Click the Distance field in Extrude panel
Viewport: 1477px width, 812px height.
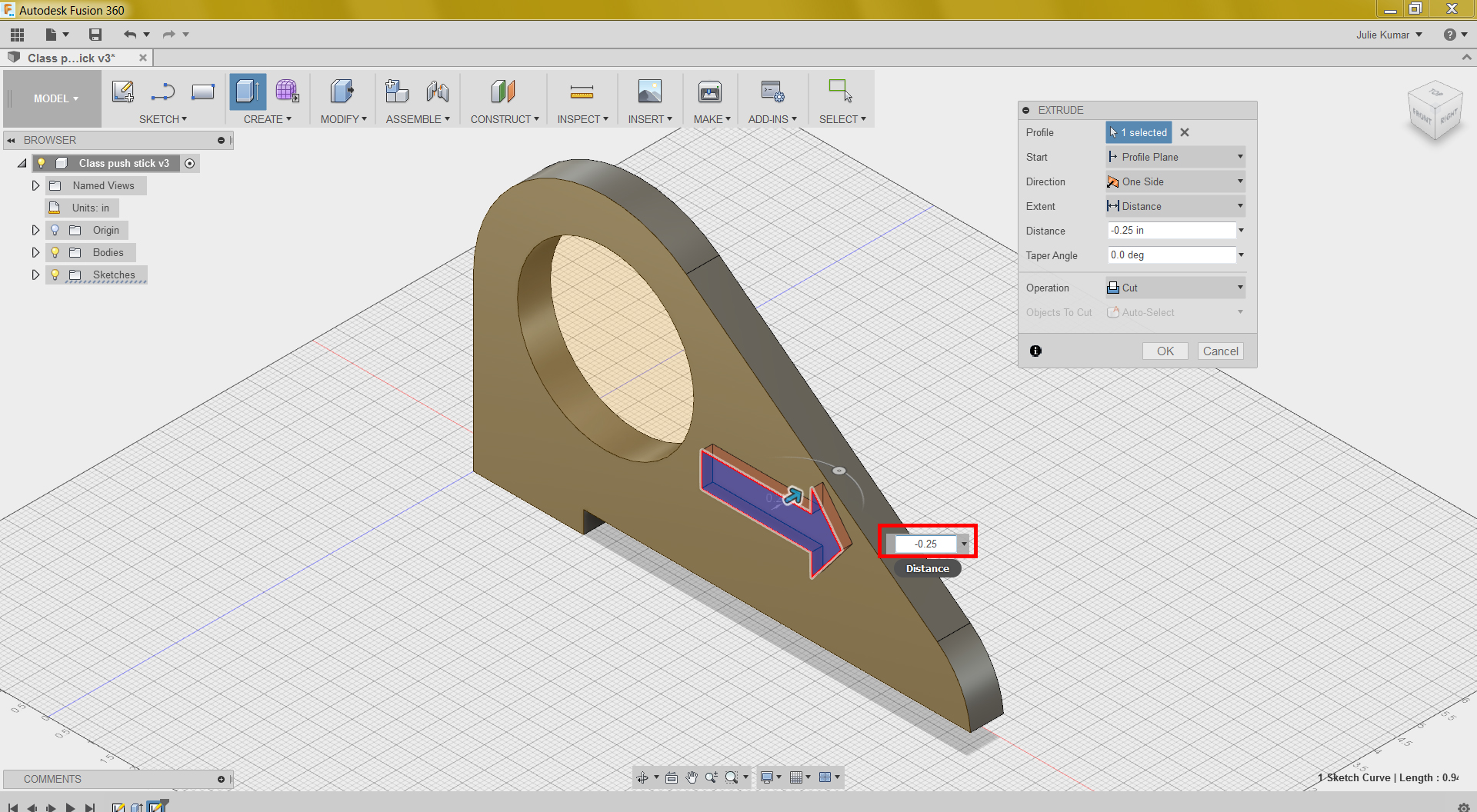coord(1172,231)
